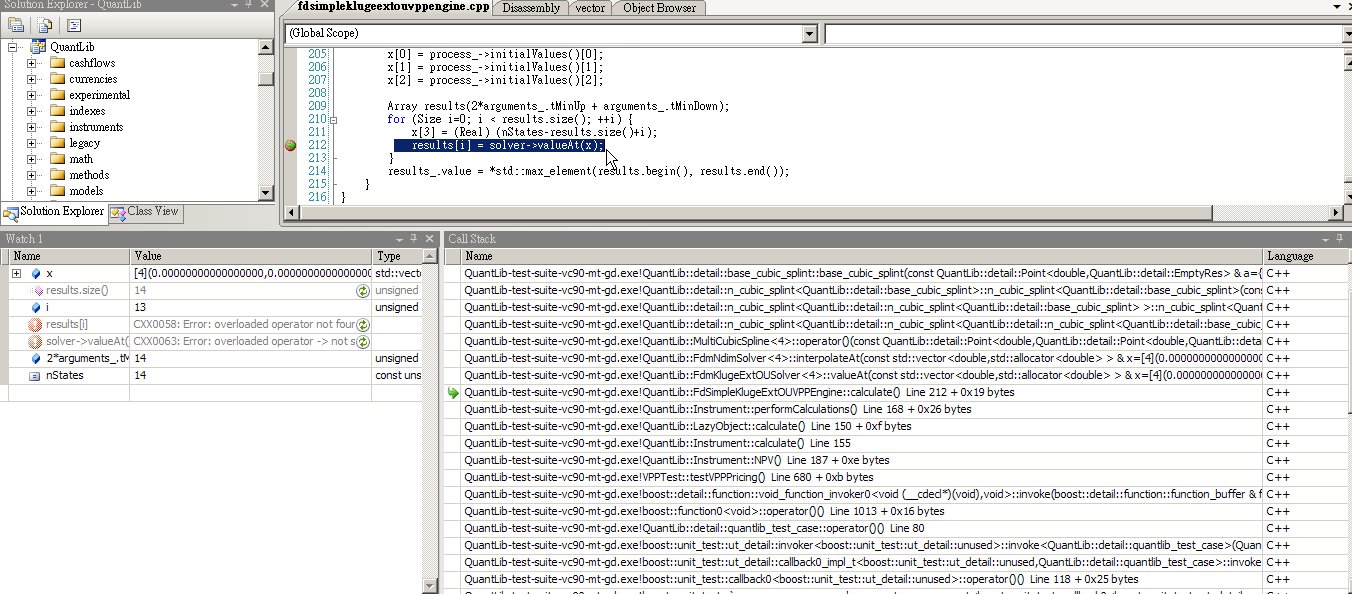1352x594 pixels.
Task: Click refresh icon for results[i] watch error
Action: click(x=363, y=325)
